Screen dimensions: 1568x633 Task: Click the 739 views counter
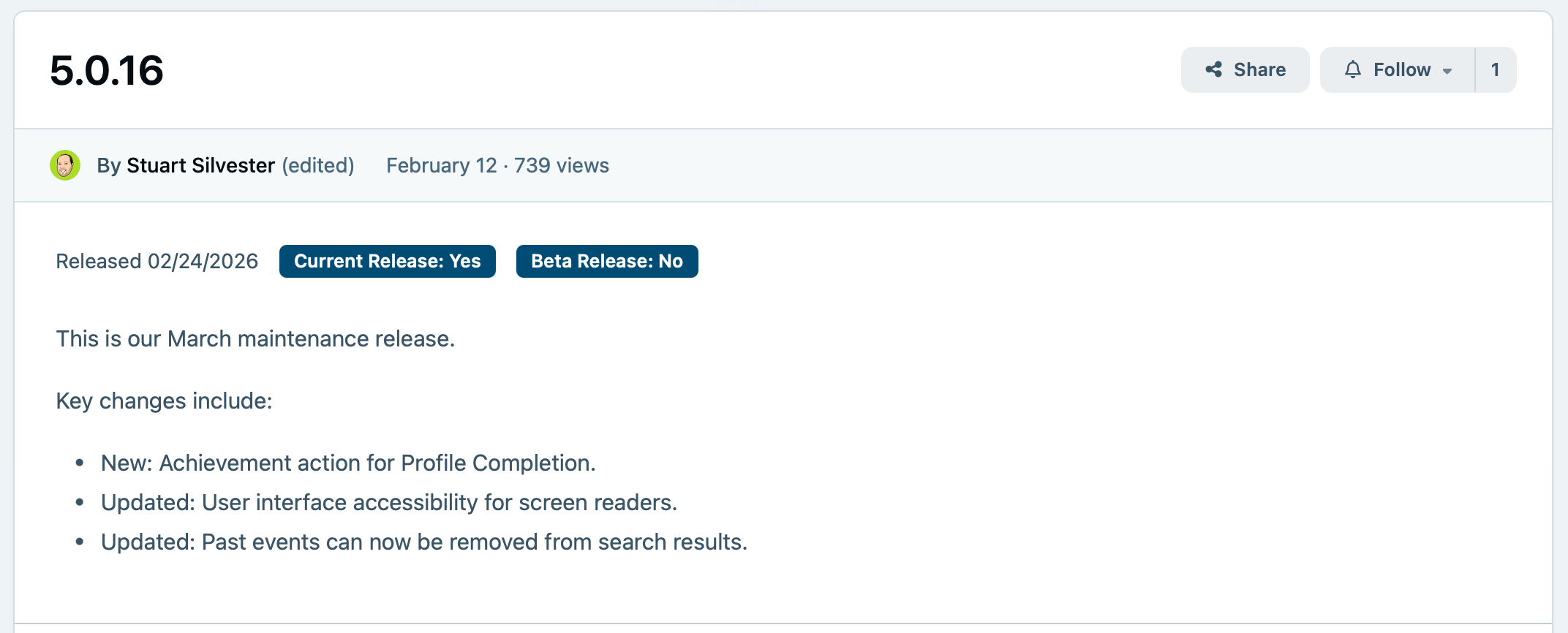point(562,165)
